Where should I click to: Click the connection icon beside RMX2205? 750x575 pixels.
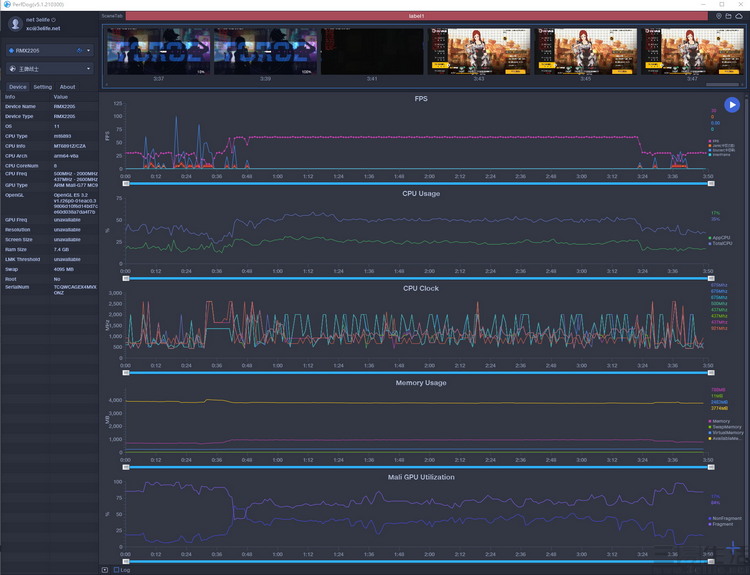click(78, 49)
